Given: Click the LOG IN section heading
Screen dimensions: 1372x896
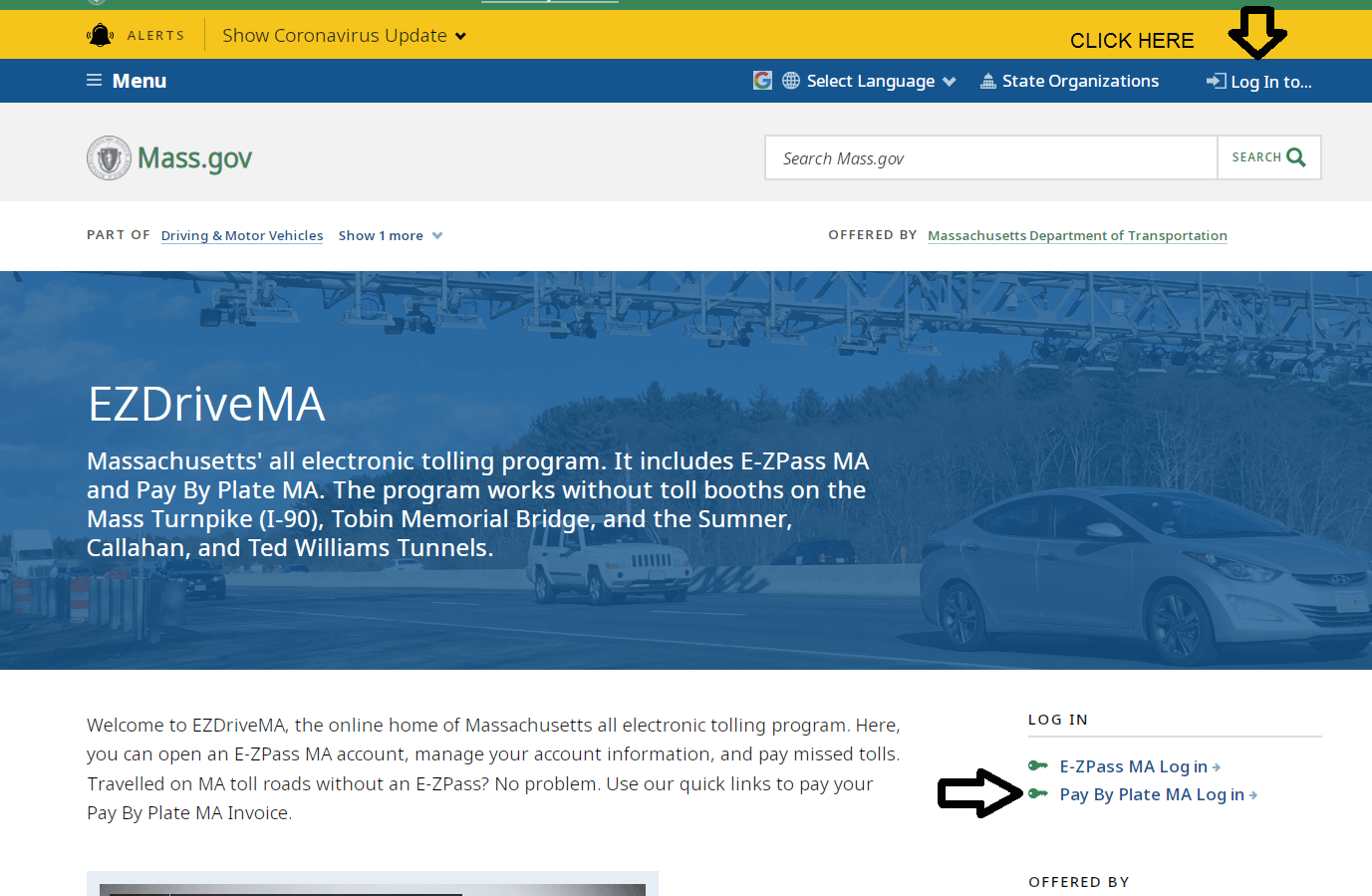Looking at the screenshot, I should point(1058,720).
